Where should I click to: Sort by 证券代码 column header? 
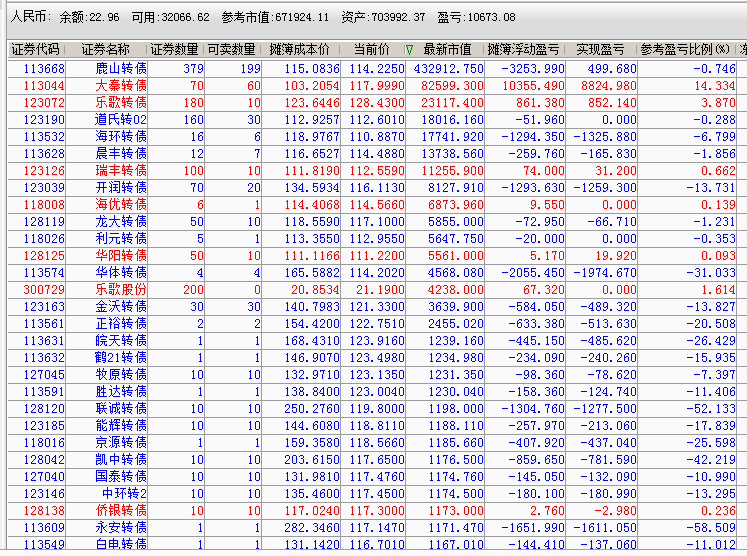pos(35,50)
